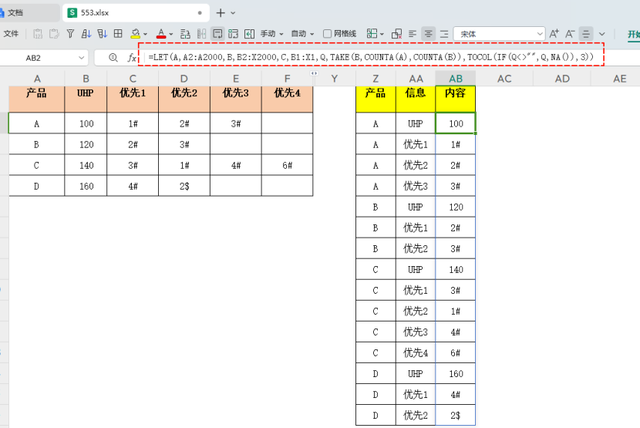
Task: Align text left
Action: click(412, 34)
